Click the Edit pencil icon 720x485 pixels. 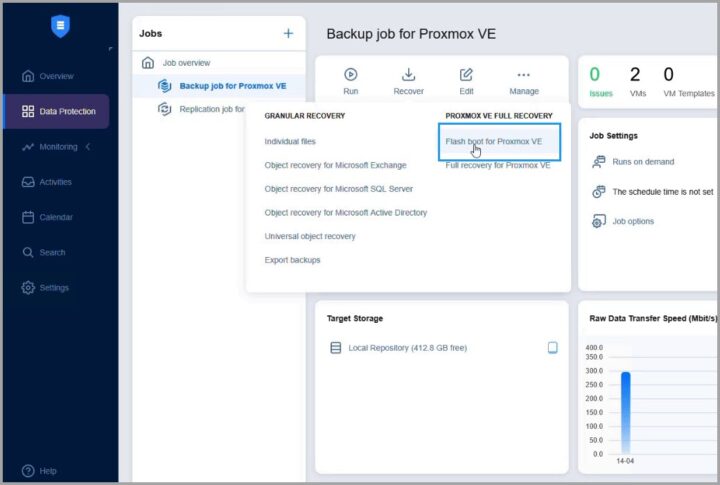[466, 75]
